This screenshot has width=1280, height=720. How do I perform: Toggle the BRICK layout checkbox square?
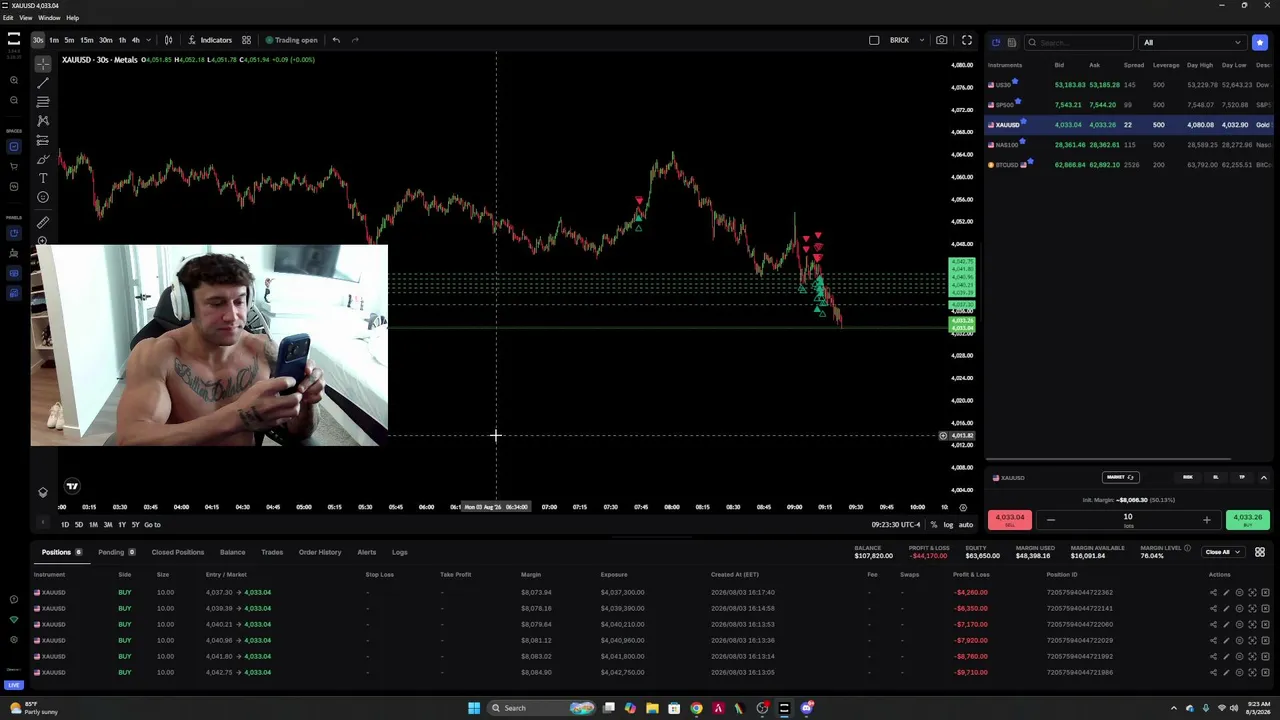874,40
